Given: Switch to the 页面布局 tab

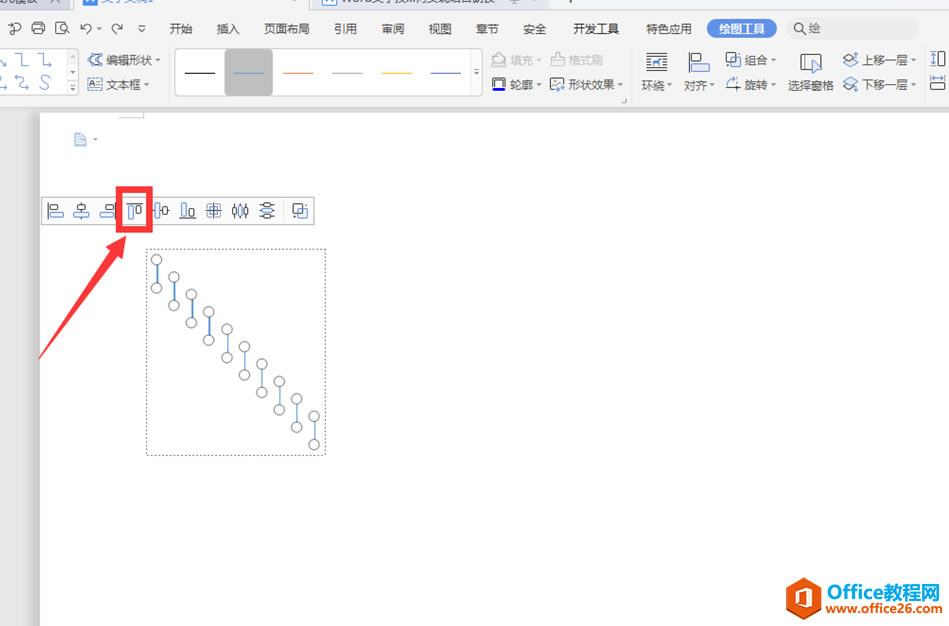Looking at the screenshot, I should (x=286, y=28).
